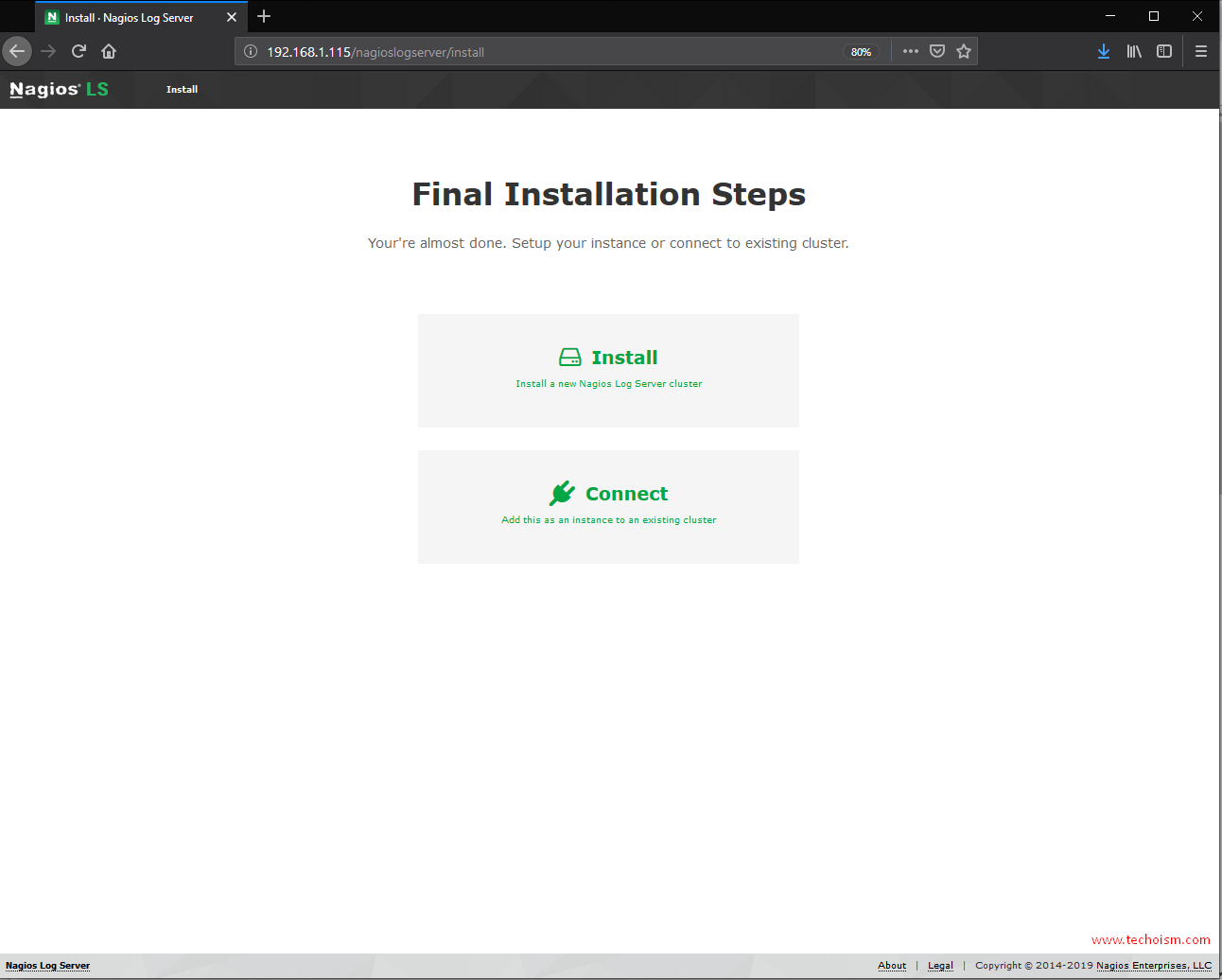The height and width of the screenshot is (980, 1222).
Task: Show downloads progress arrow
Action: pos(1104,51)
